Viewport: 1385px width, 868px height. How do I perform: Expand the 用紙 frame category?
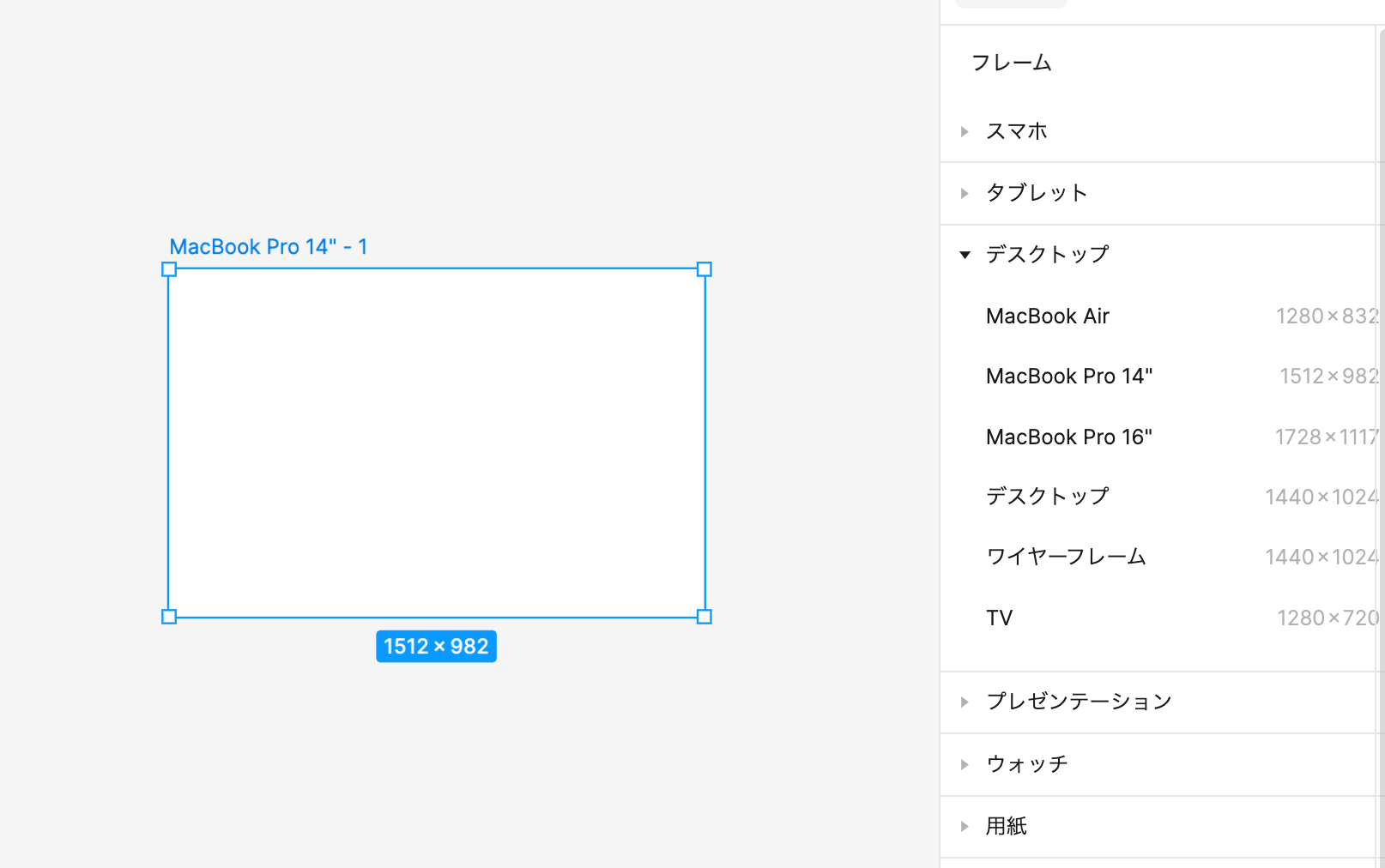pyautogui.click(x=1158, y=826)
